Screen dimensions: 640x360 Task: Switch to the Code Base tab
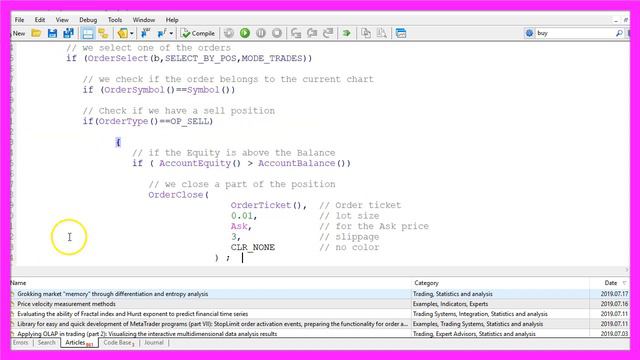coord(118,343)
